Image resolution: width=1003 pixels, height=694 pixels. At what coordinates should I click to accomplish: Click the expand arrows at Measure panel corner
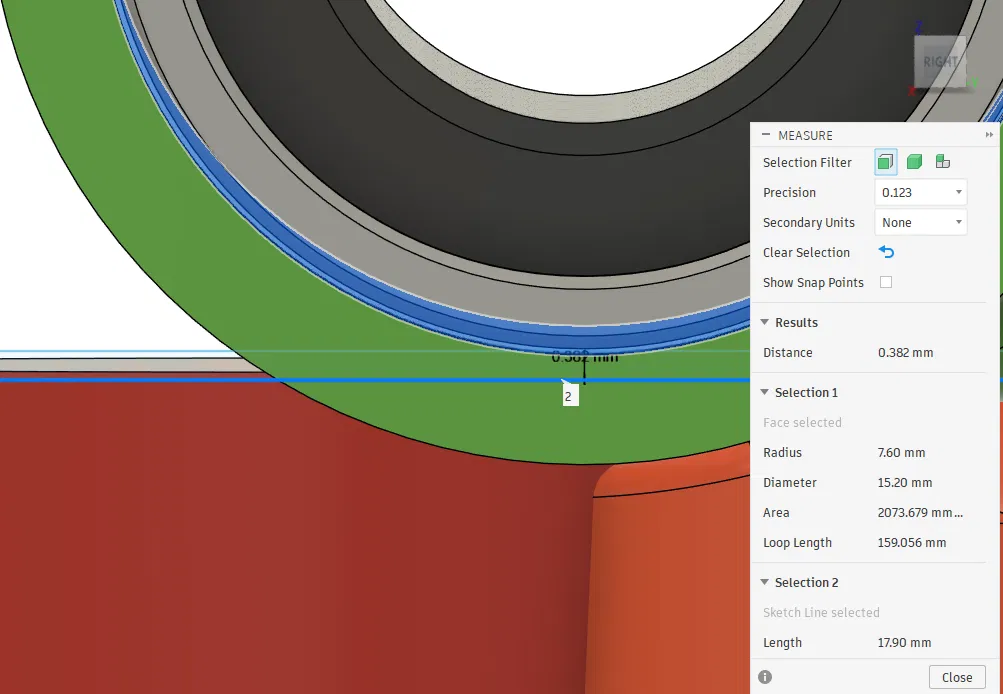[x=989, y=135]
